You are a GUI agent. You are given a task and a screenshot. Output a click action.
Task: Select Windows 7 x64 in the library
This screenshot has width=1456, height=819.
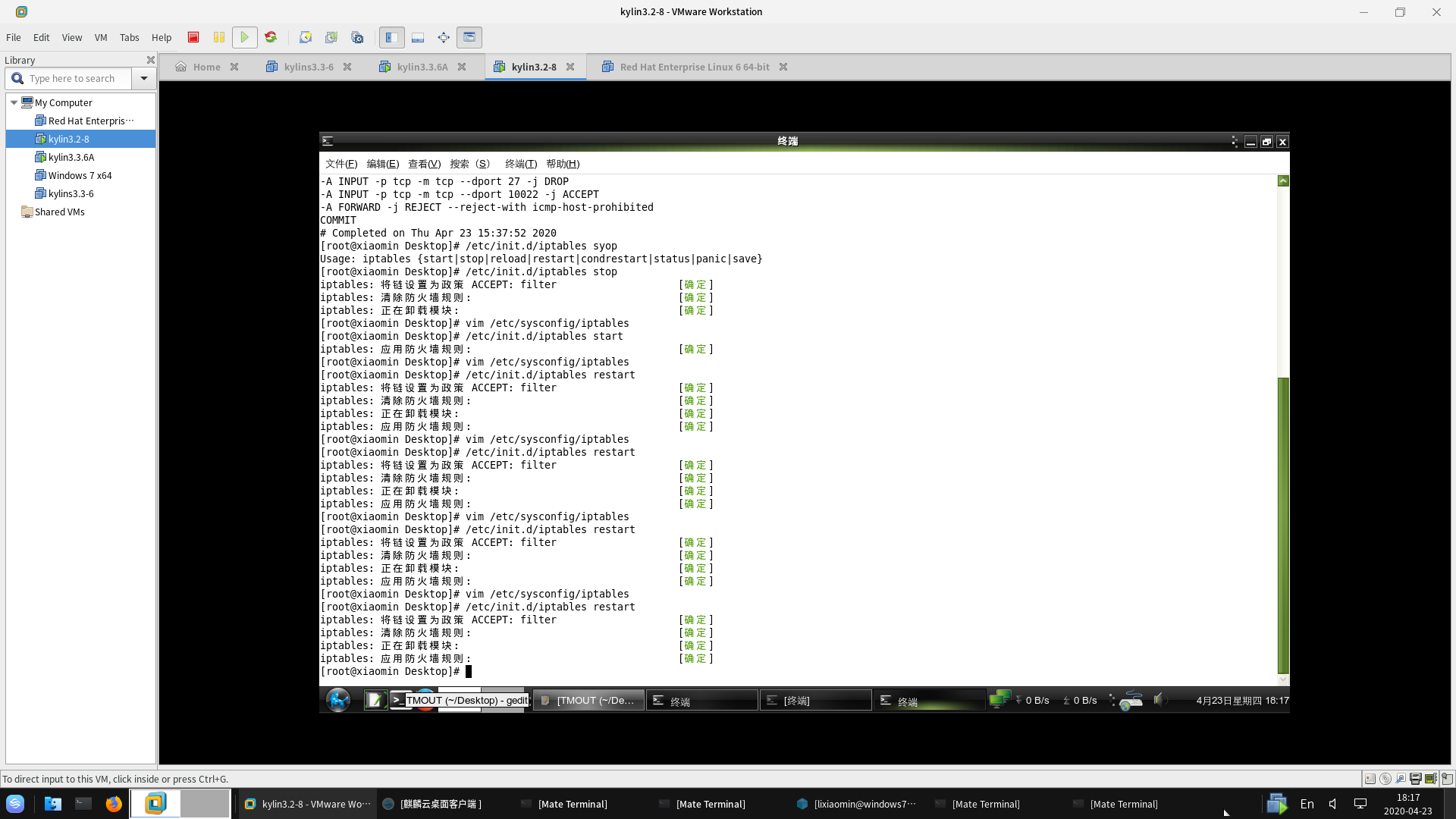tap(80, 175)
